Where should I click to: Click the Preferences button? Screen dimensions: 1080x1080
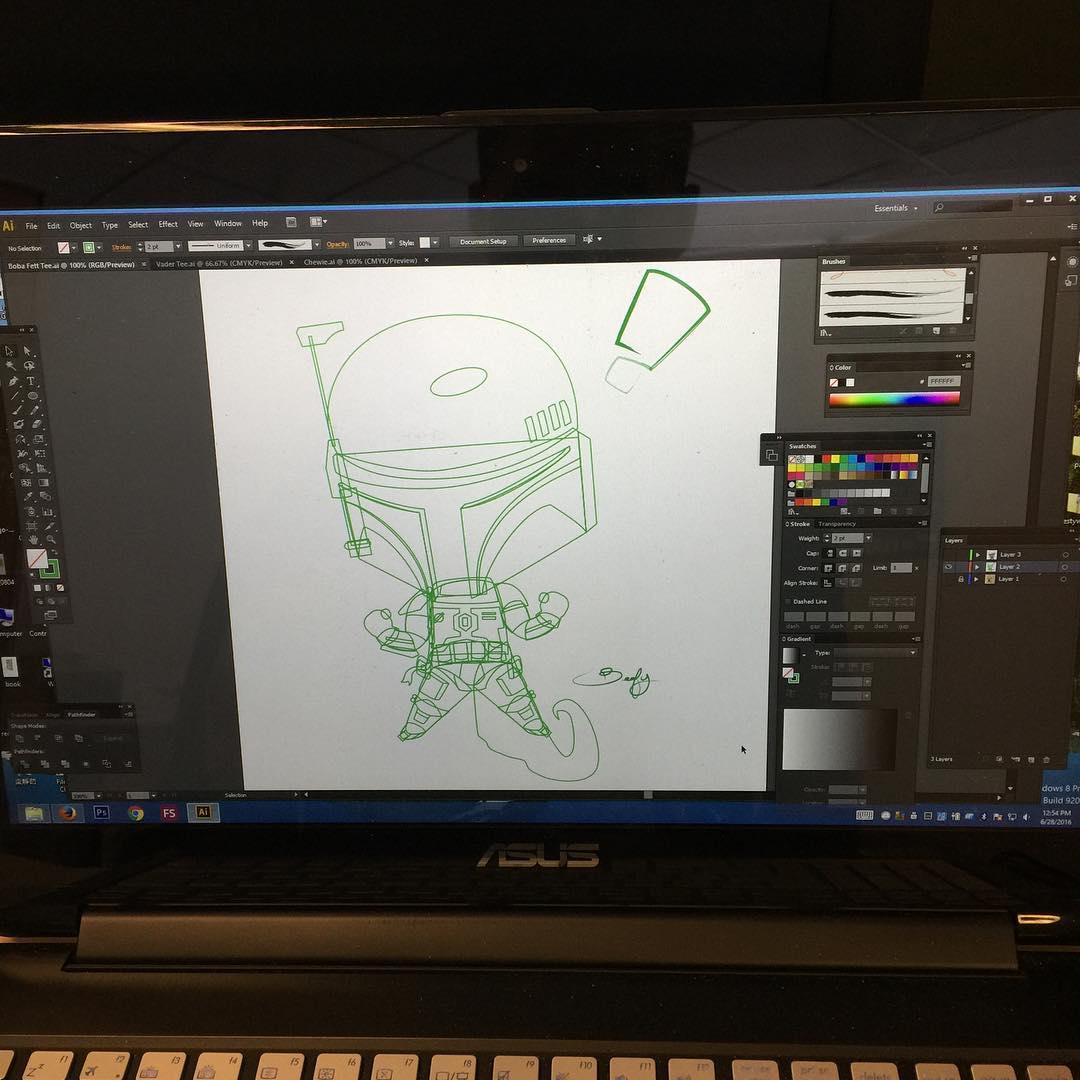[x=549, y=240]
